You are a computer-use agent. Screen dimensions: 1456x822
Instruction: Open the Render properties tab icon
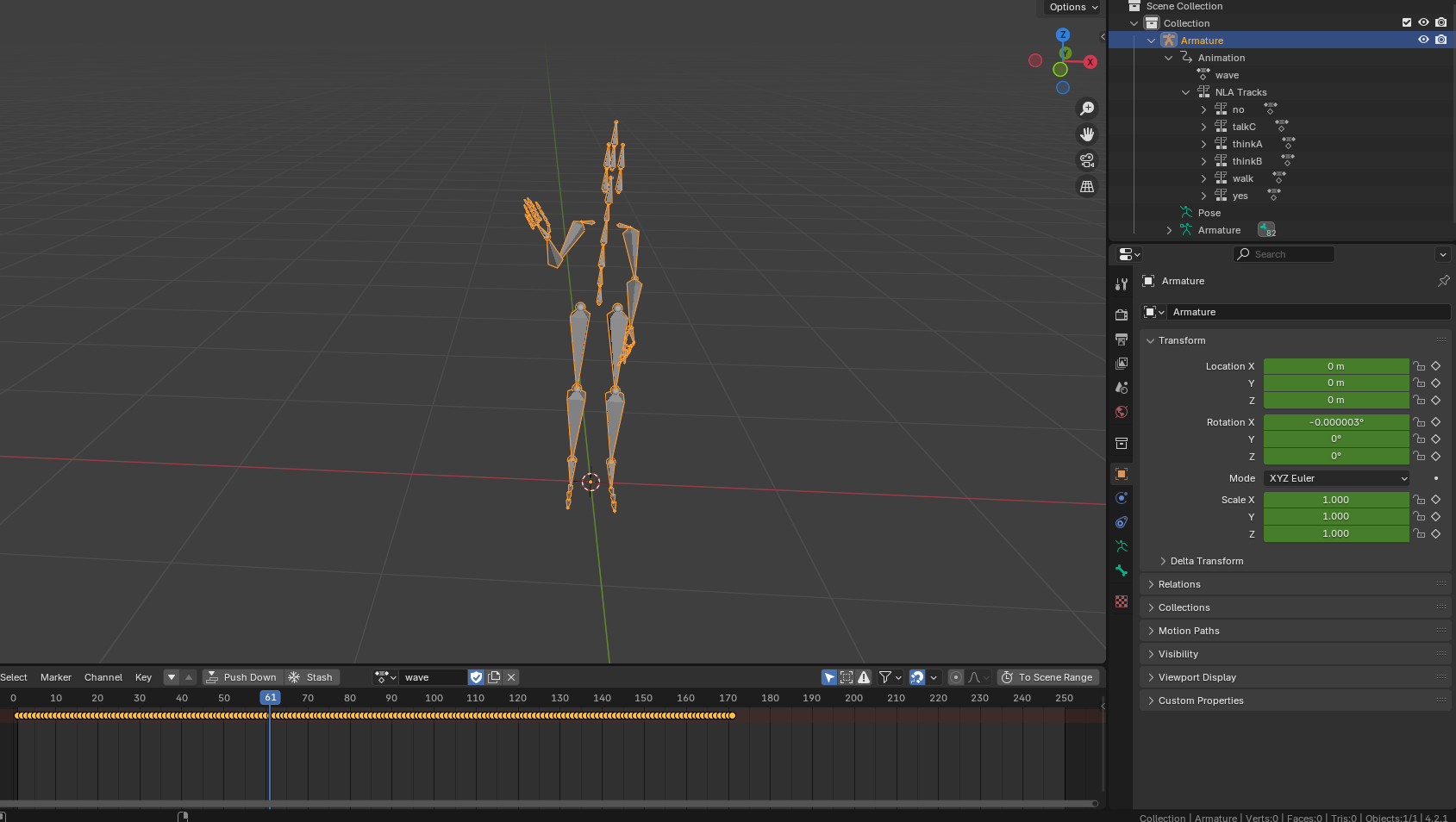tap(1122, 315)
